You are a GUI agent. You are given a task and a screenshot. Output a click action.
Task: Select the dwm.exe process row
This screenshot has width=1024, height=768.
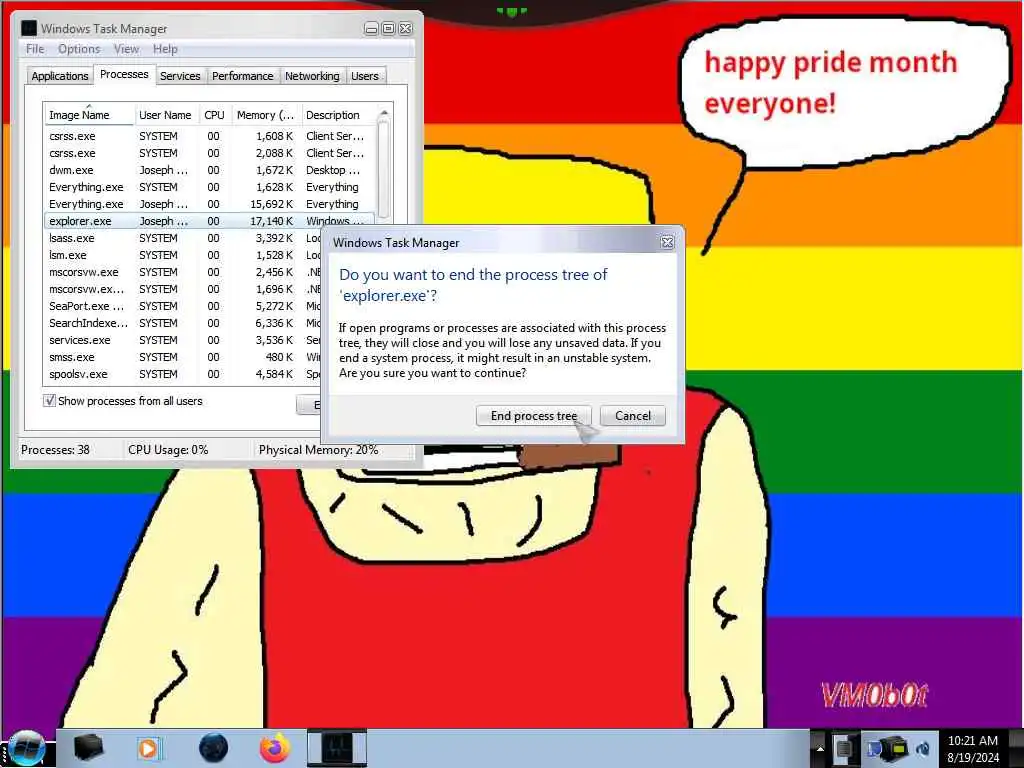click(x=209, y=170)
